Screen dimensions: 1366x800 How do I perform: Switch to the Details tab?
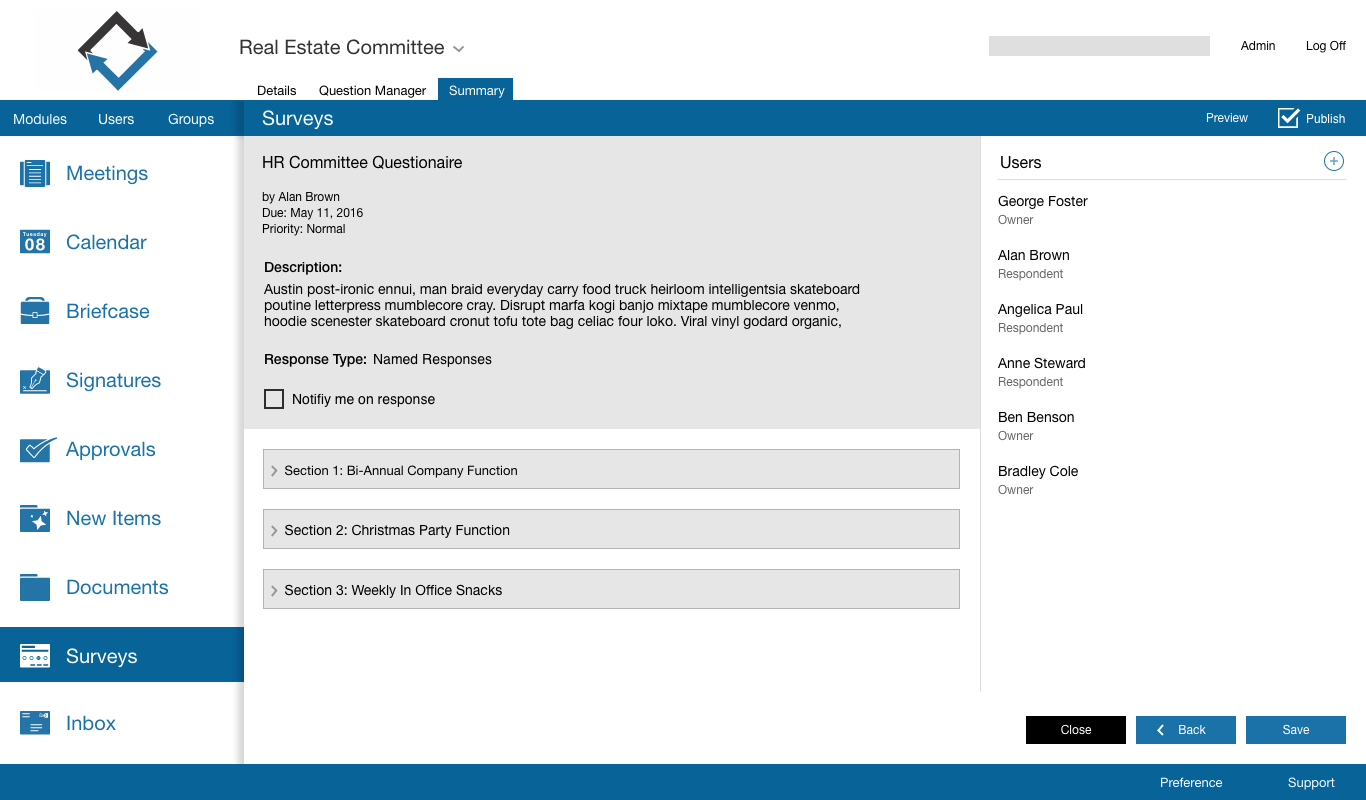point(277,90)
